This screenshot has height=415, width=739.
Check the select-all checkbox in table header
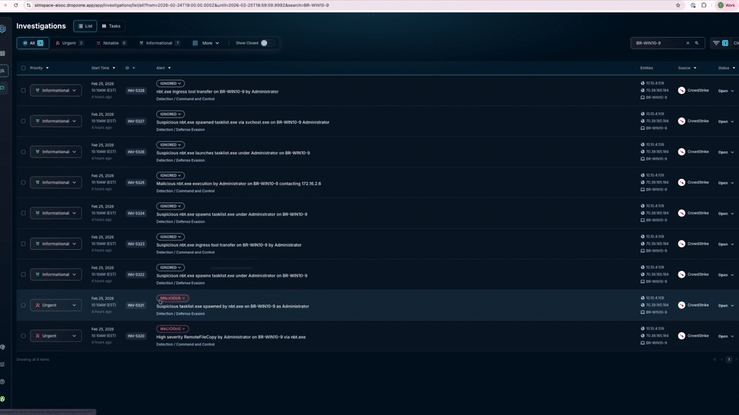[x=23, y=68]
